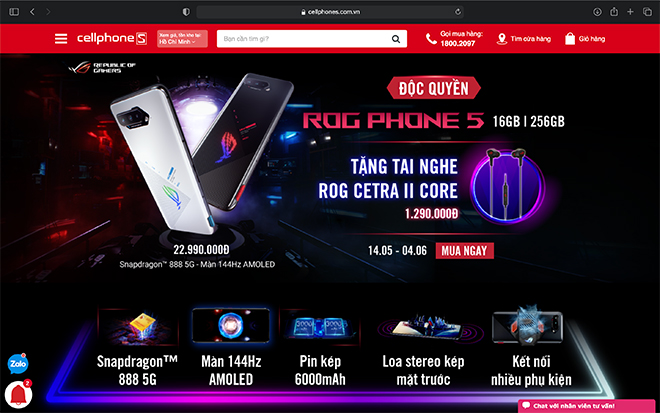Click the privacy shield icon

(x=186, y=12)
